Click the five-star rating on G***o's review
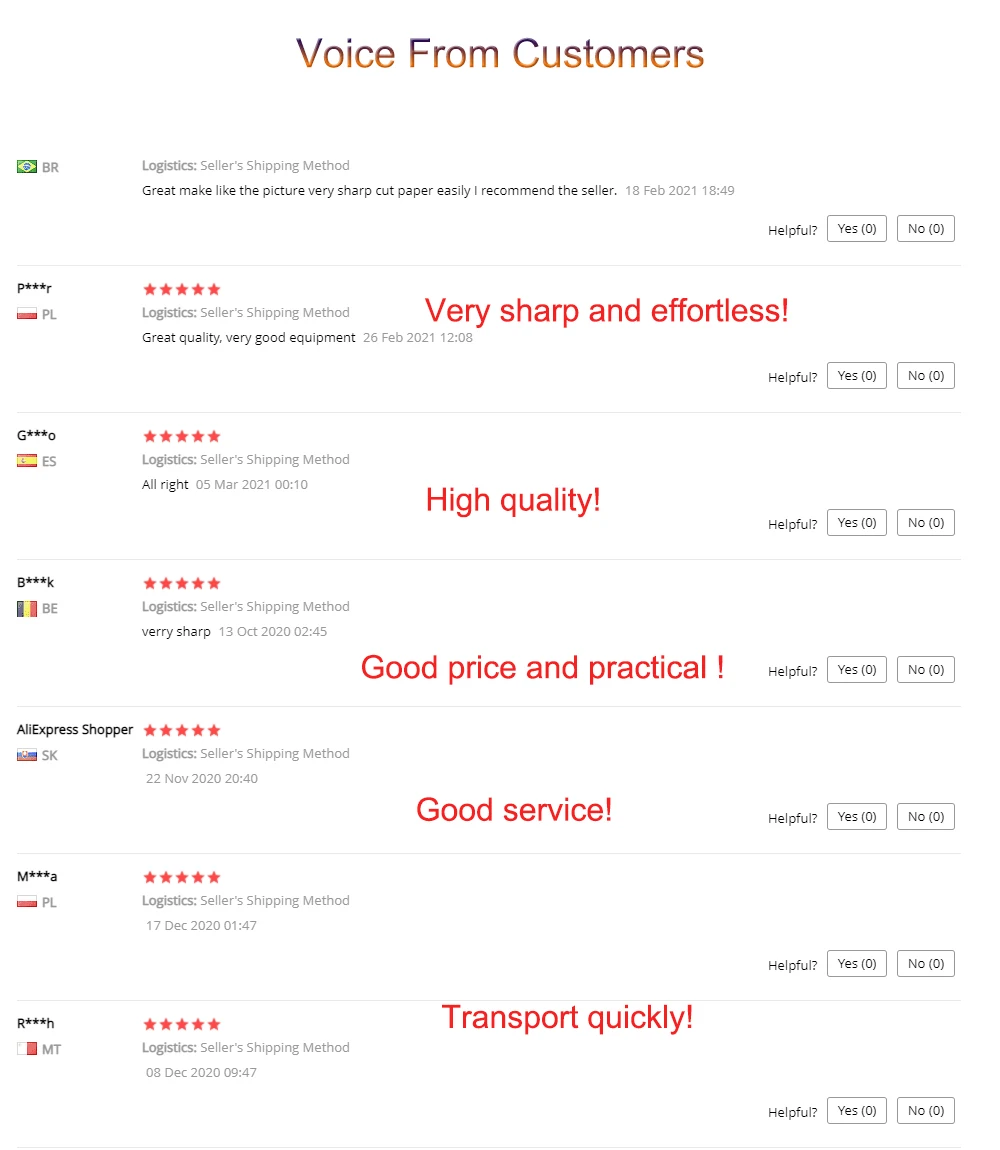This screenshot has height=1150, width=1000. pyautogui.click(x=182, y=436)
